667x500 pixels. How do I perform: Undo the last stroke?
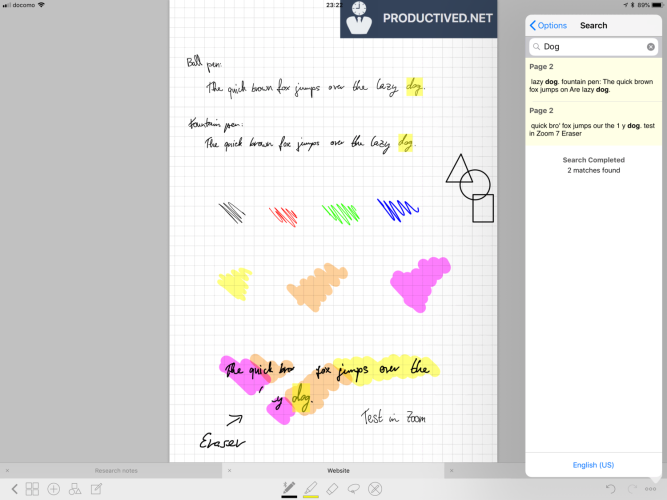(x=610, y=489)
